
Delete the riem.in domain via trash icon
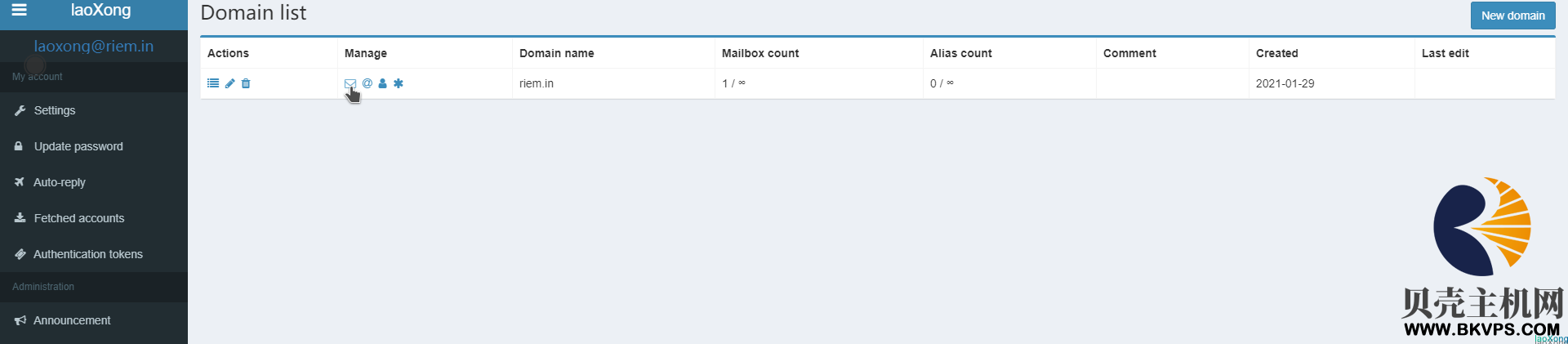pos(246,83)
